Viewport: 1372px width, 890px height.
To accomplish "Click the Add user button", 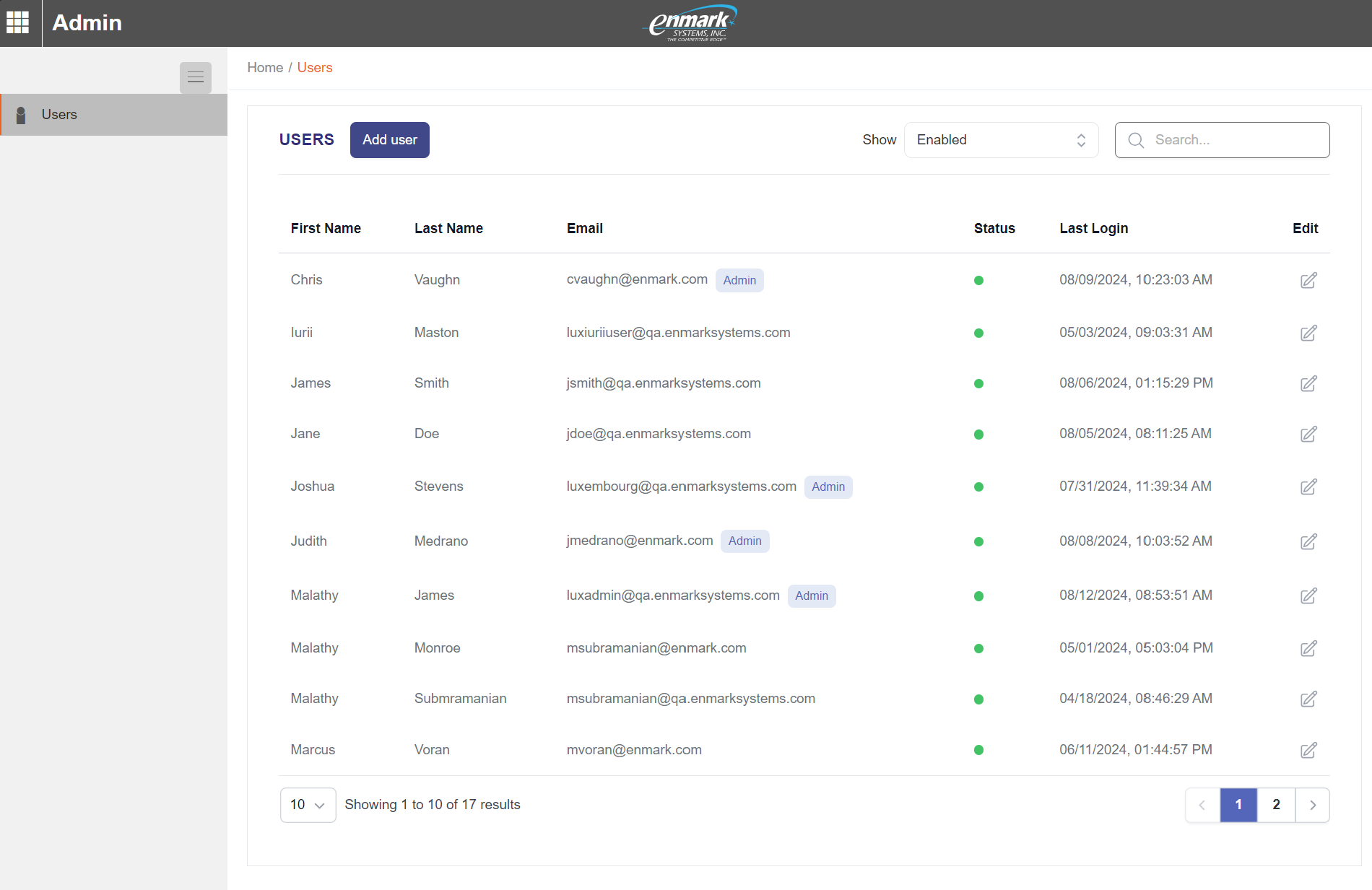I will coord(389,140).
